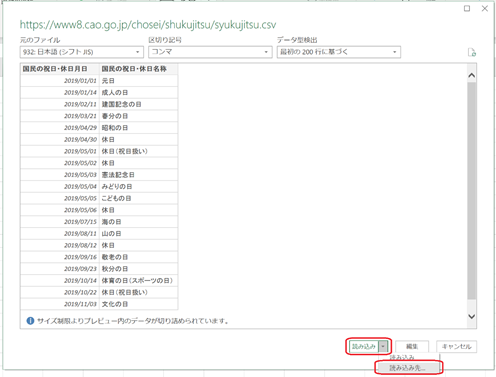
Task: Click the cell 敬老の日
Action: [x=138, y=257]
